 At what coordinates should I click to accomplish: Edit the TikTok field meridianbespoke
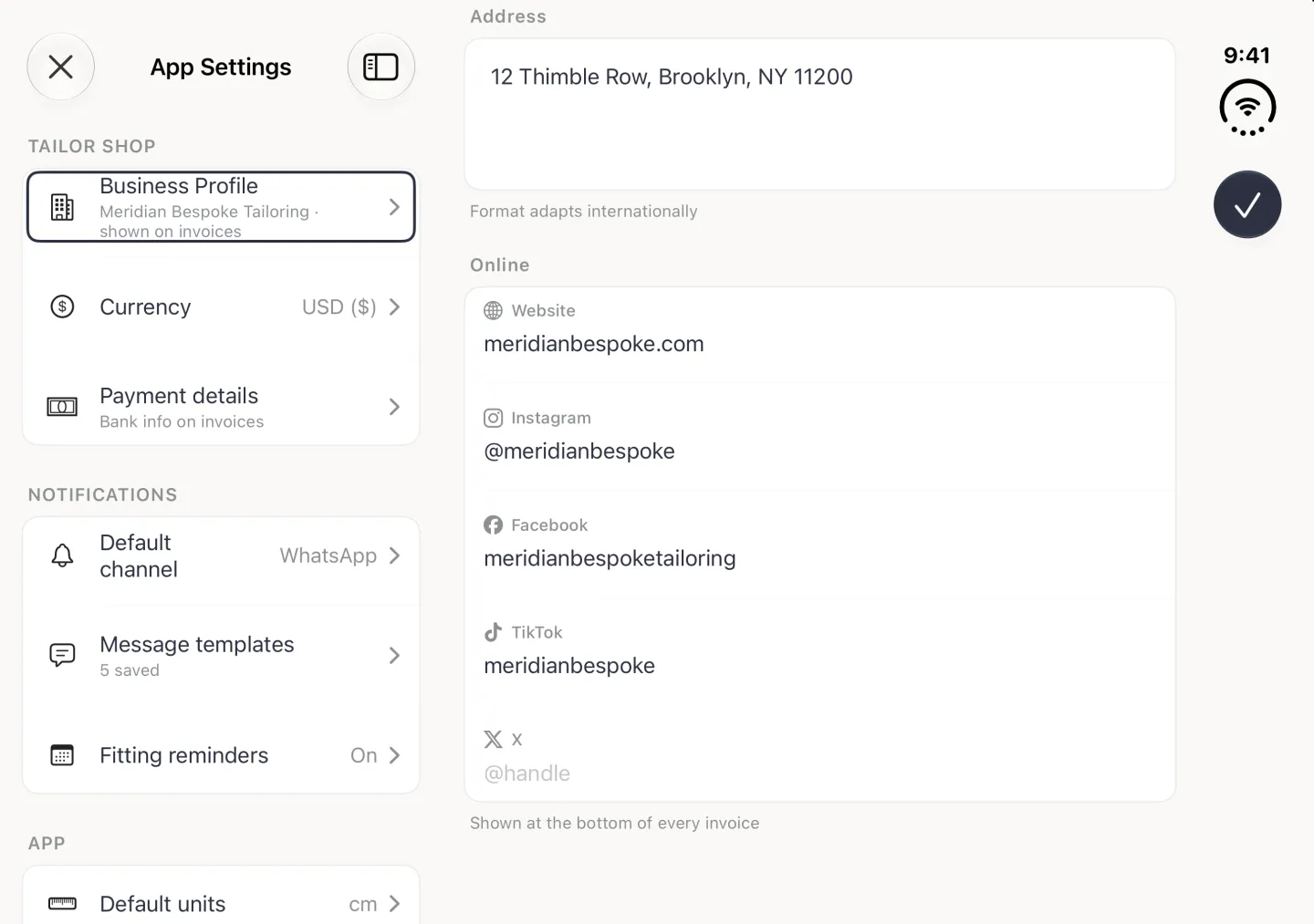click(x=819, y=665)
